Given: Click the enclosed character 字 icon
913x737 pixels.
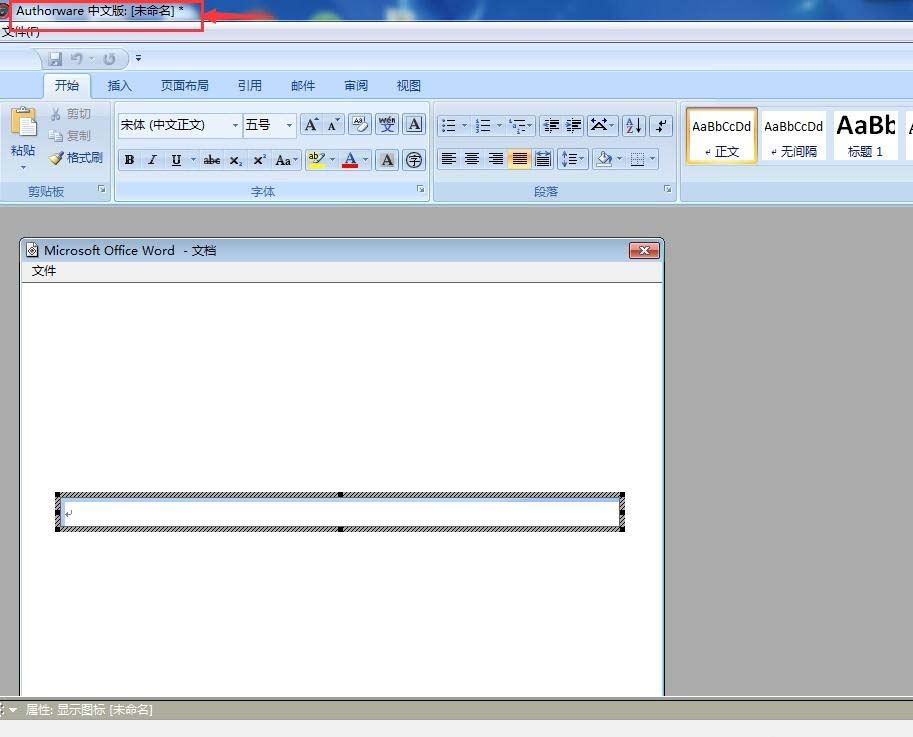Looking at the screenshot, I should point(414,160).
